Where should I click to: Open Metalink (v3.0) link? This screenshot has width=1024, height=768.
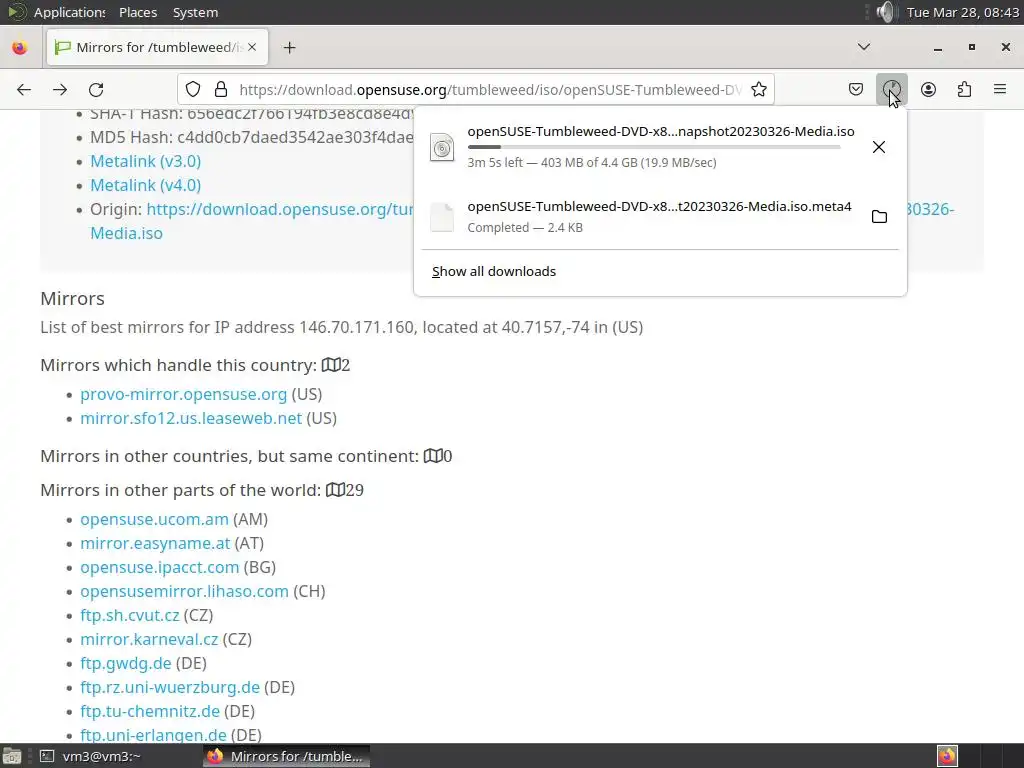pos(146,161)
